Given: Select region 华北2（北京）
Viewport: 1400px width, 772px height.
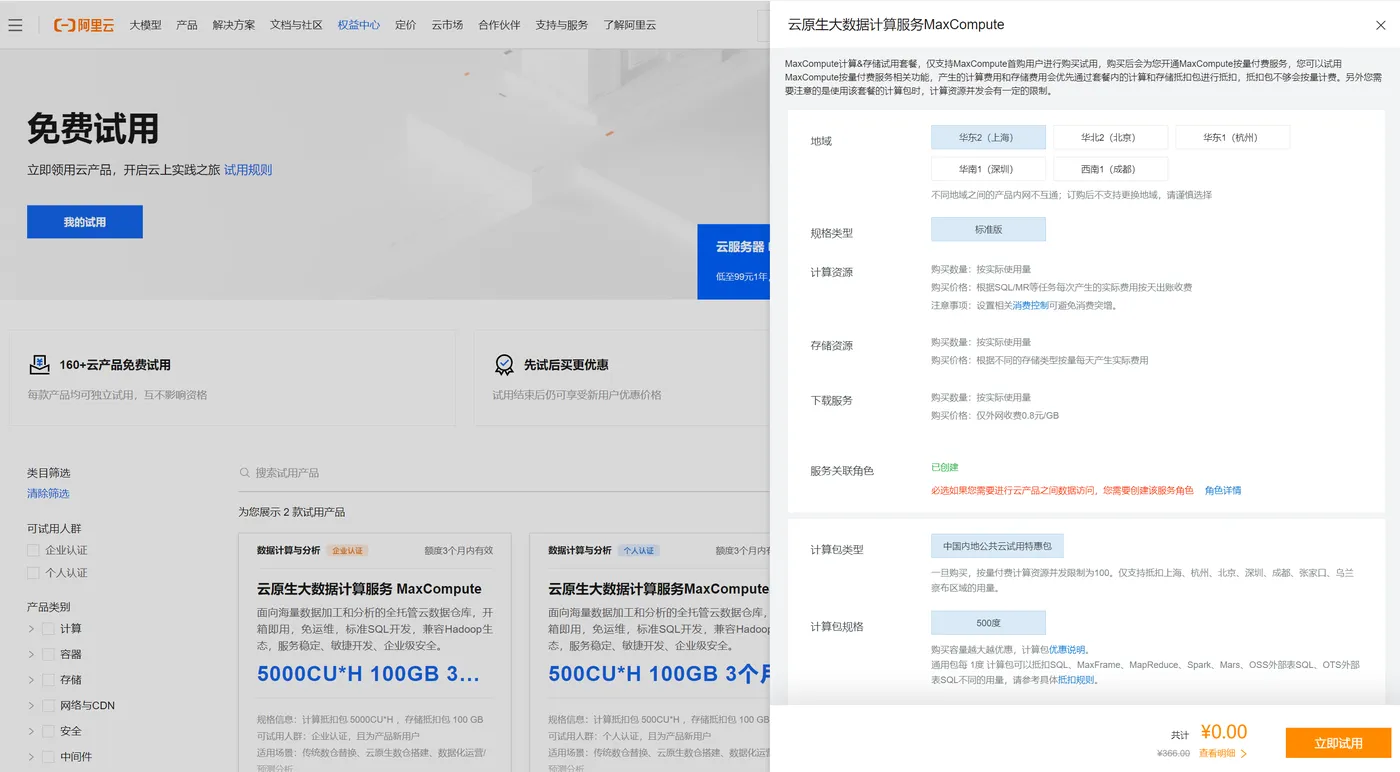Looking at the screenshot, I should [1110, 137].
